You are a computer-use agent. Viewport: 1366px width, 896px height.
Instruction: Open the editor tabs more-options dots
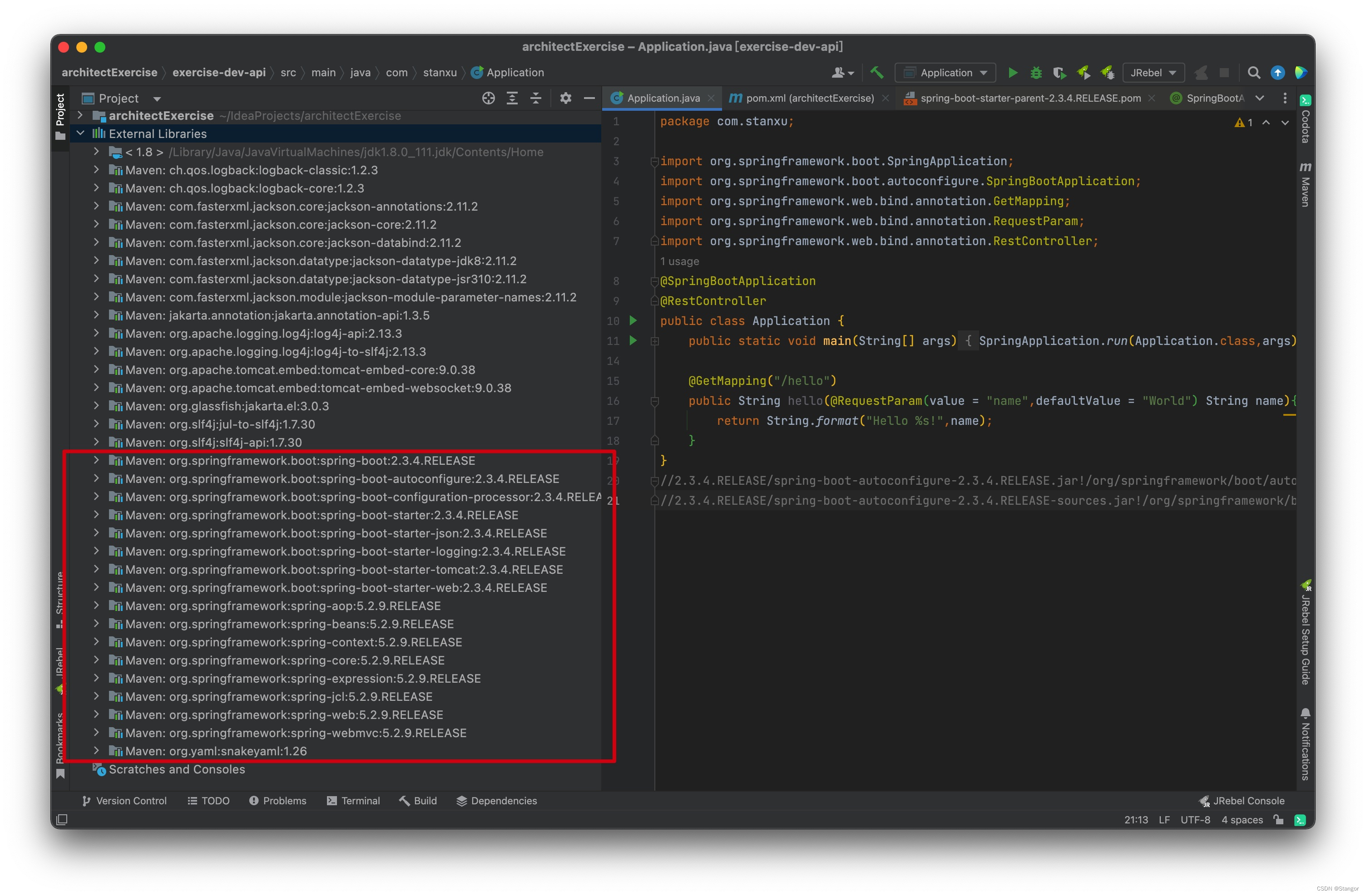(x=1285, y=98)
